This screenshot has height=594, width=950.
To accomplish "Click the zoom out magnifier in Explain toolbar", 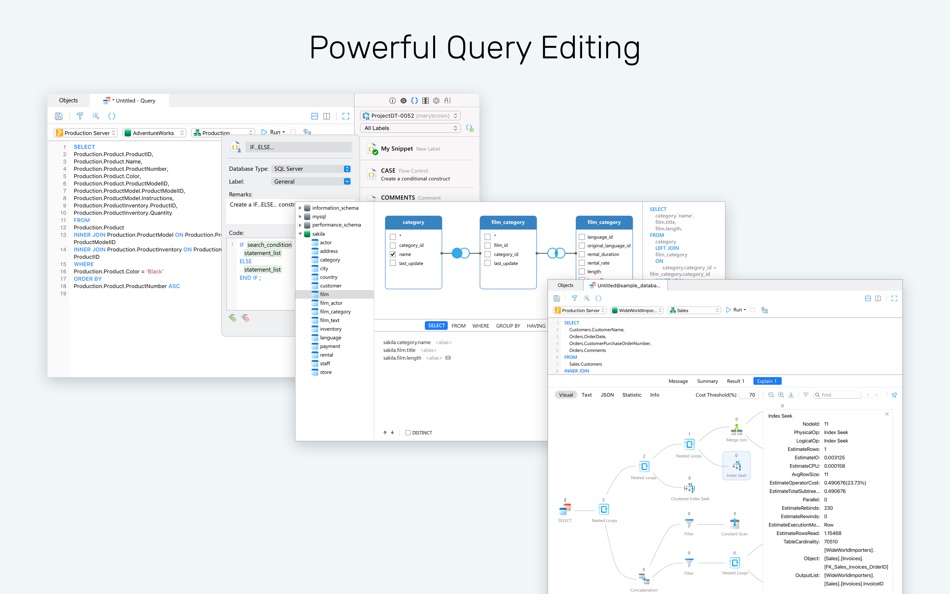I will (x=771, y=395).
